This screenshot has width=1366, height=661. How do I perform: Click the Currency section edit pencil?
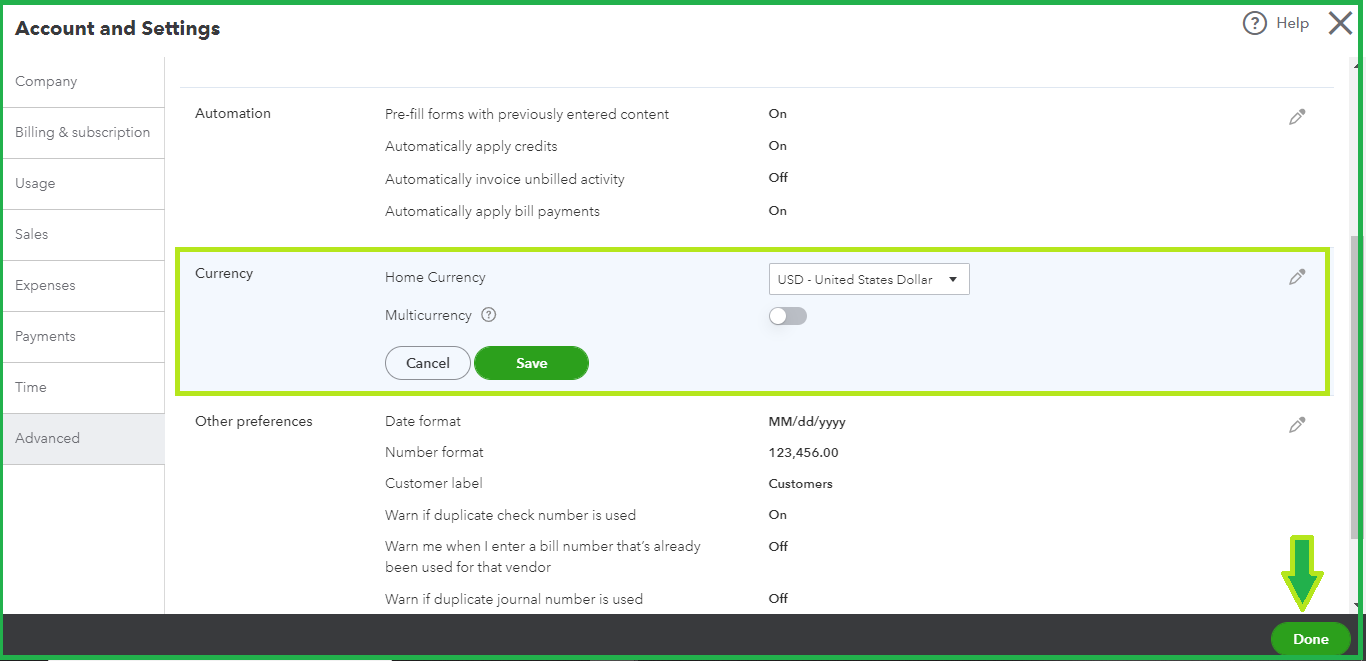1297,276
